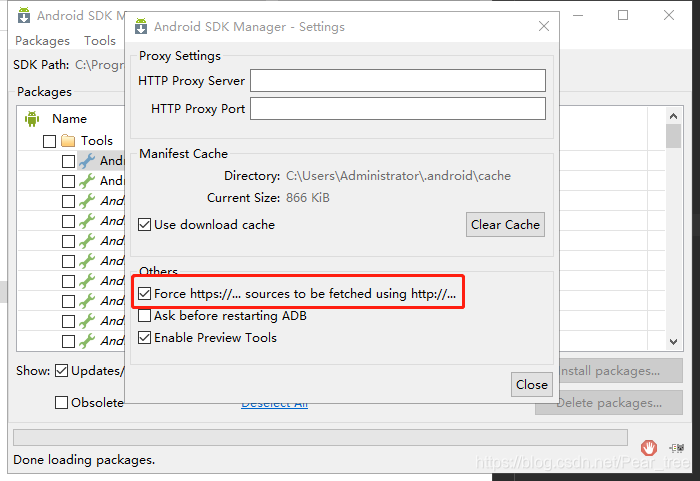Click the Settings dialog title bar icon
The height and width of the screenshot is (481, 700).
tap(141, 26)
